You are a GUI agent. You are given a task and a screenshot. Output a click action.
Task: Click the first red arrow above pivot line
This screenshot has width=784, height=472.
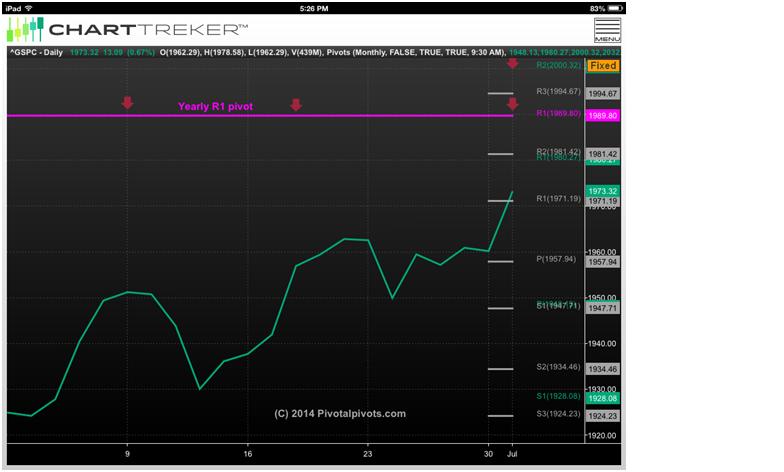pos(127,103)
